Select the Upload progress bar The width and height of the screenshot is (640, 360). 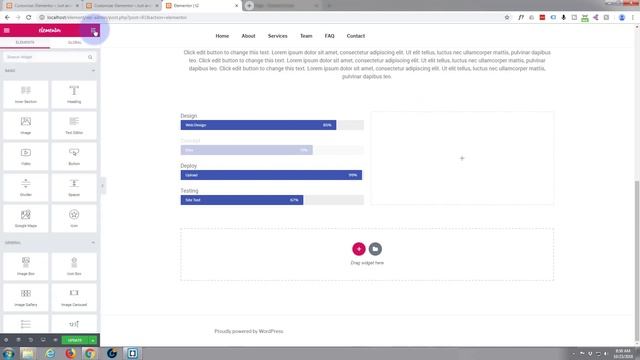(272, 175)
